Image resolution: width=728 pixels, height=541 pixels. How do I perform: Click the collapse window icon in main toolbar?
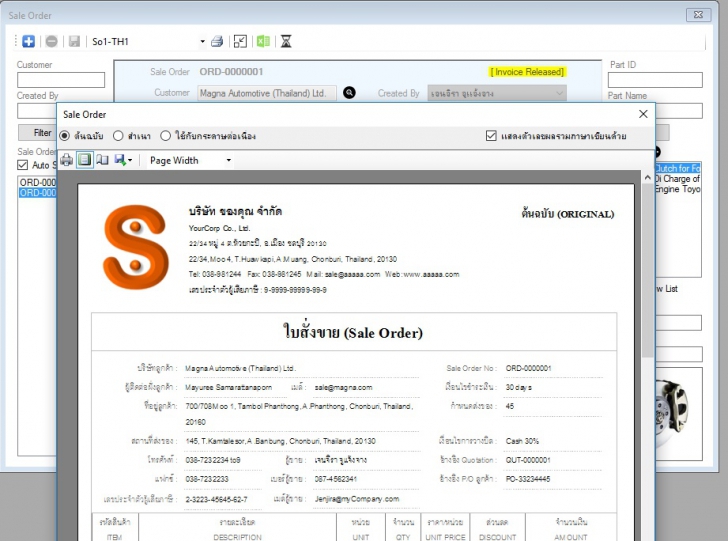click(240, 41)
